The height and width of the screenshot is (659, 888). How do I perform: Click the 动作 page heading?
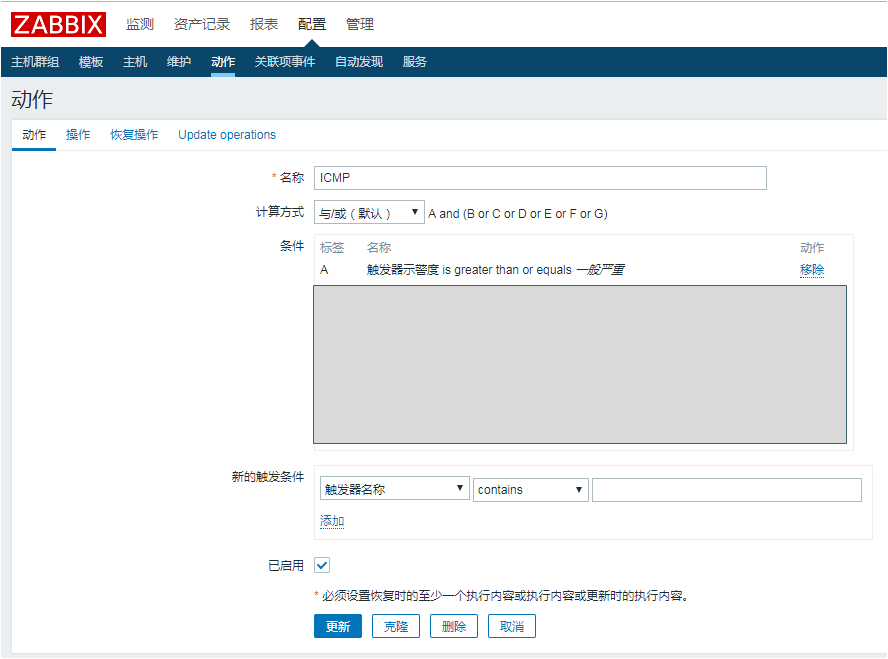coord(32,100)
